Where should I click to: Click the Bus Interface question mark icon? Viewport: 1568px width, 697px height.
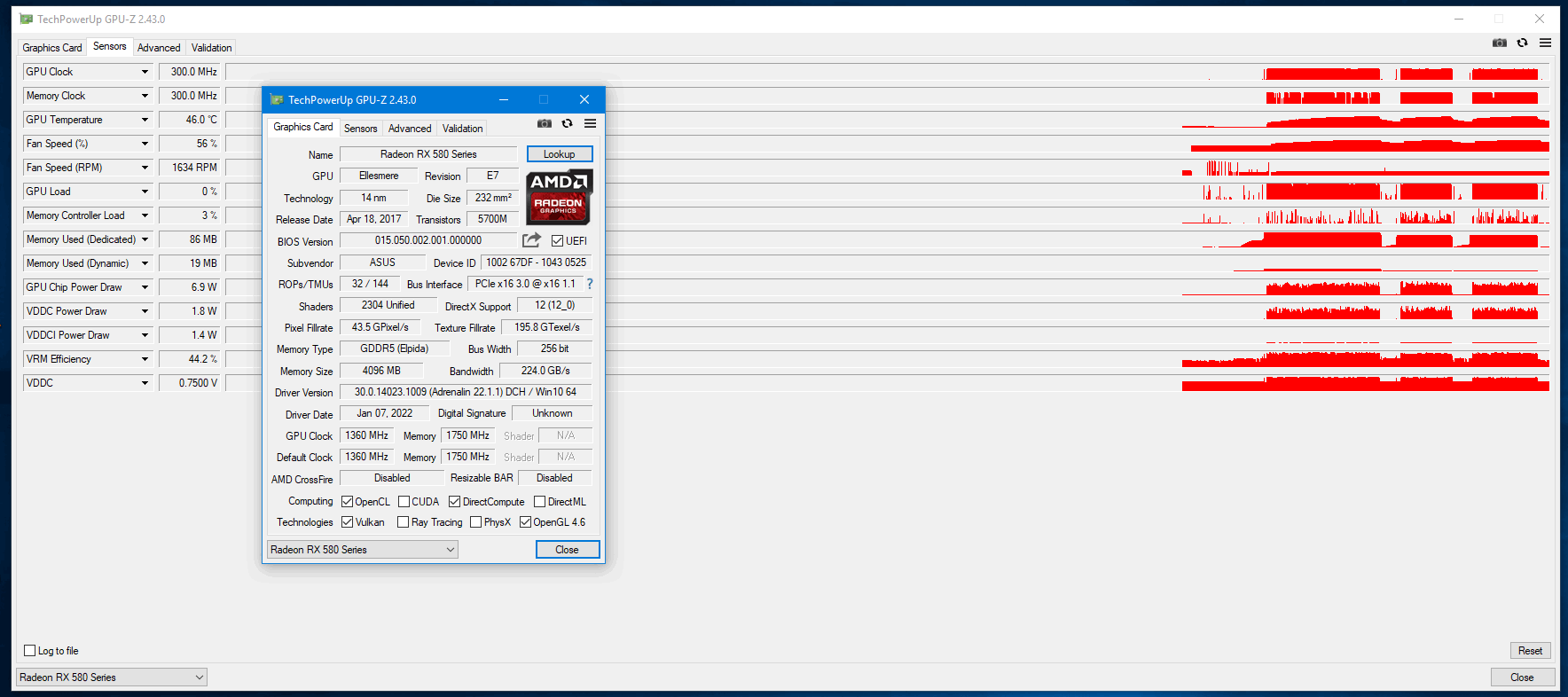click(x=590, y=284)
